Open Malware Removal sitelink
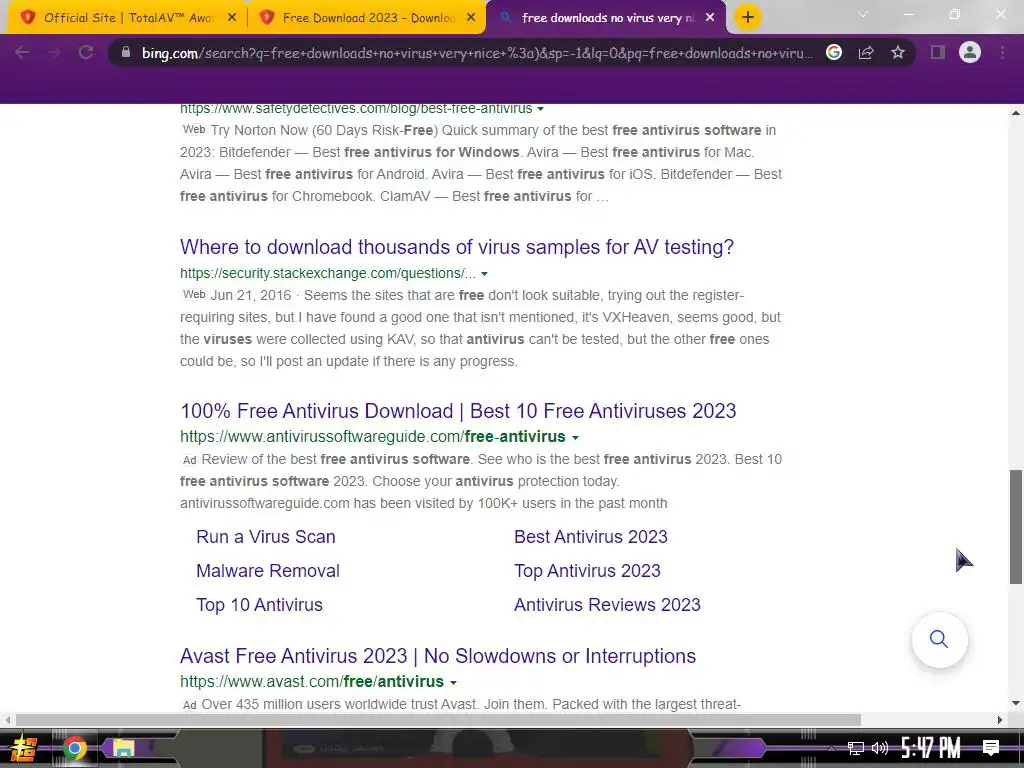 pyautogui.click(x=268, y=571)
